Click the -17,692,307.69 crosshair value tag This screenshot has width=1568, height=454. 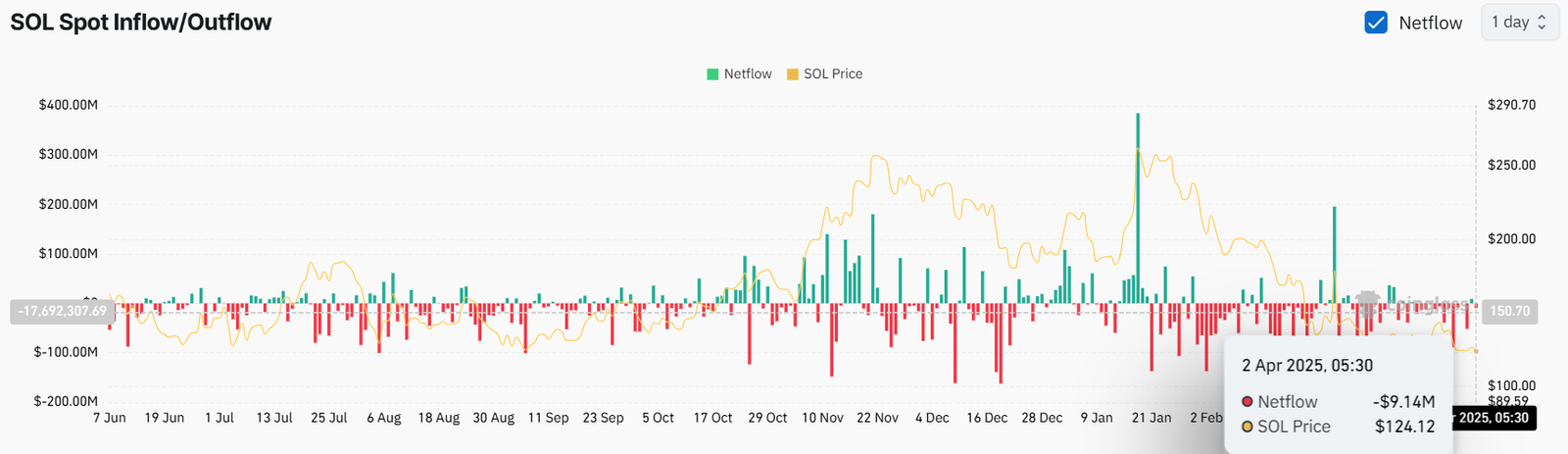[x=62, y=312]
